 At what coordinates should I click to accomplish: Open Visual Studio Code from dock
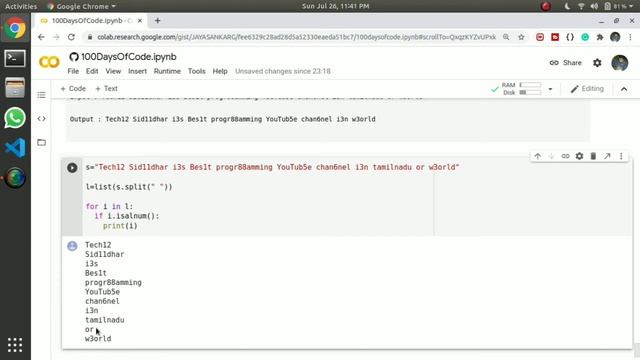tap(15, 148)
